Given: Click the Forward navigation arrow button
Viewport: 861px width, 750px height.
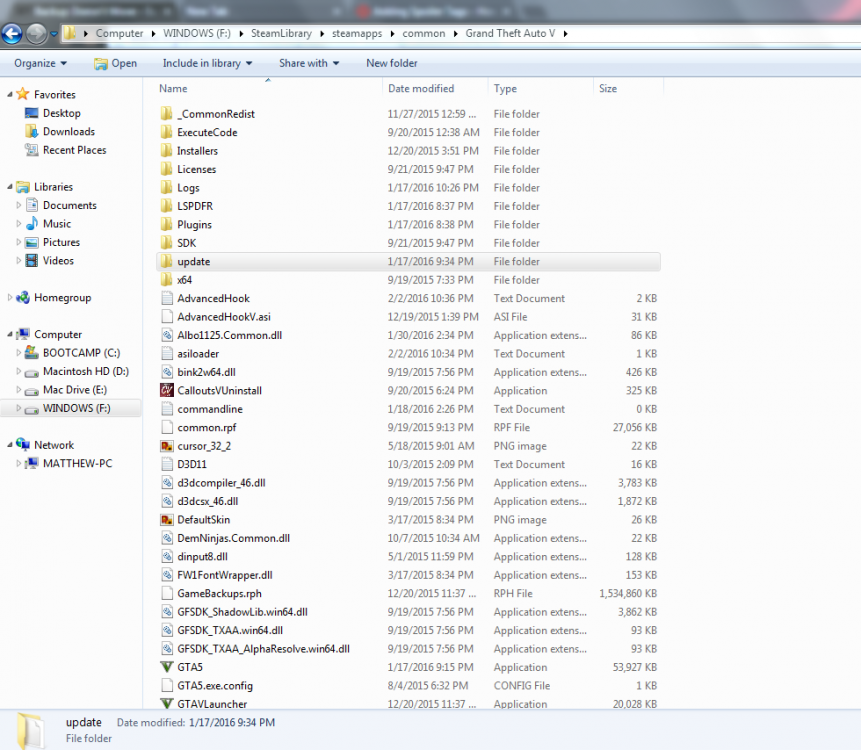Looking at the screenshot, I should tap(36, 34).
